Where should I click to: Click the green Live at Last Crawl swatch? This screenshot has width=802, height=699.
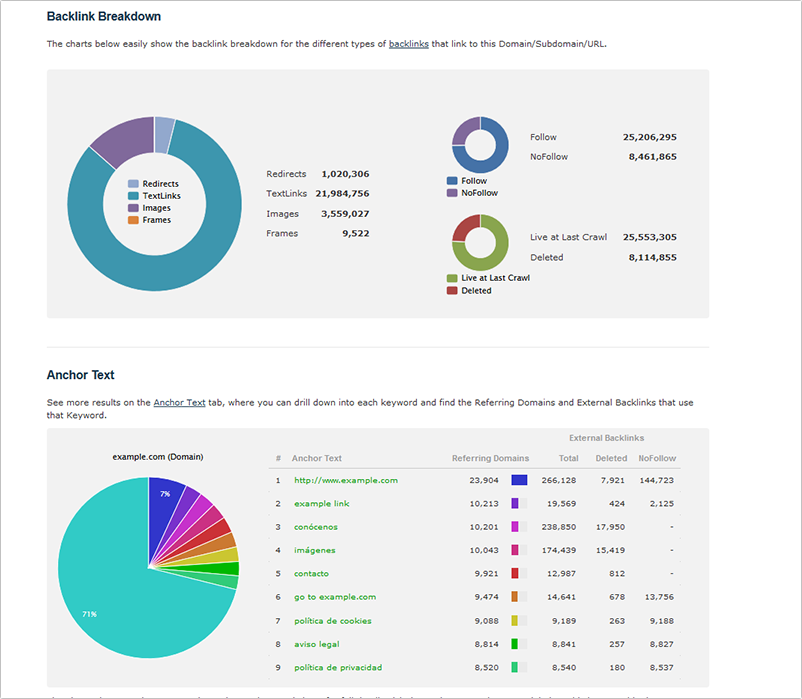452,278
